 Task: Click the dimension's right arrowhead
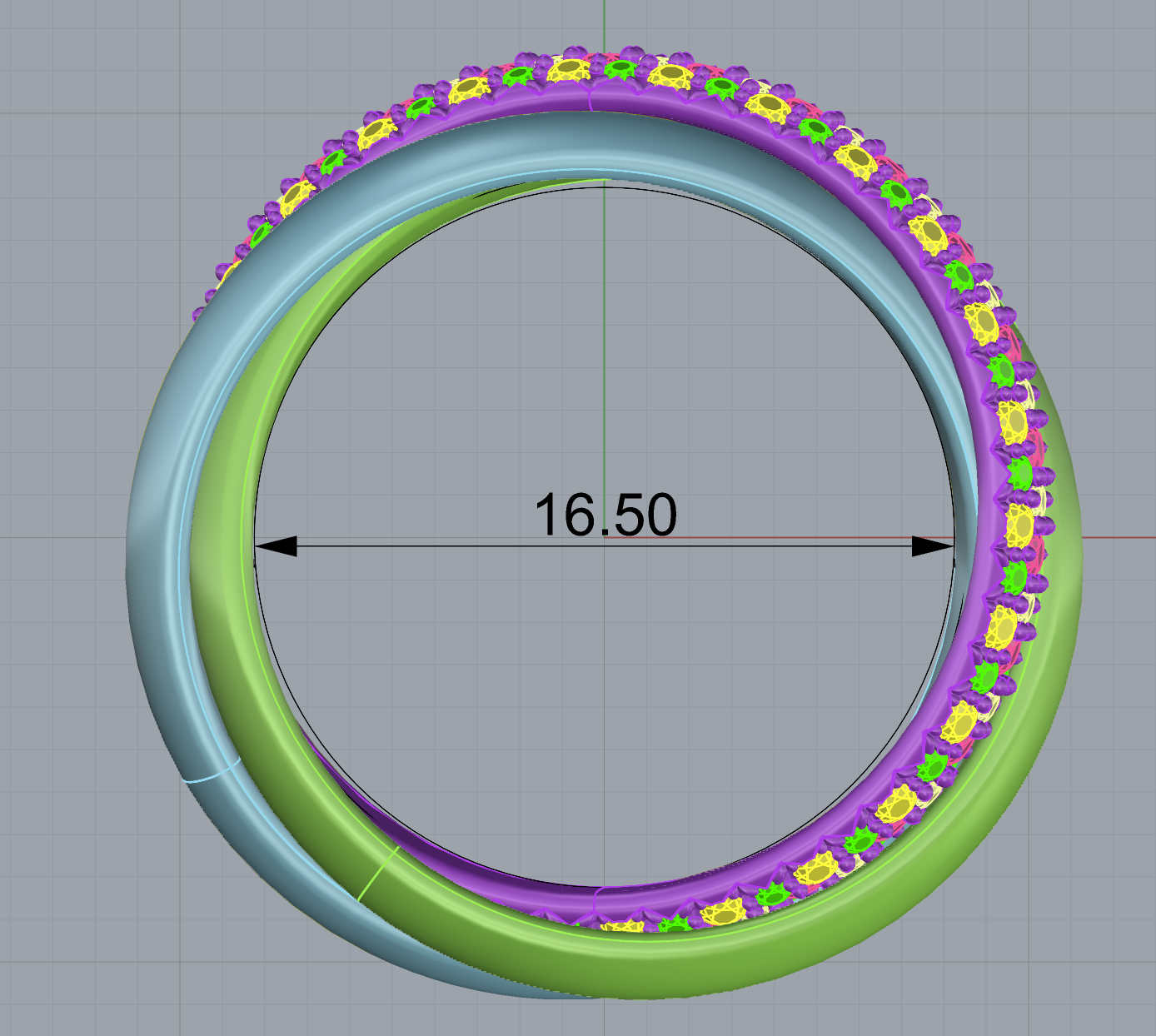(933, 546)
